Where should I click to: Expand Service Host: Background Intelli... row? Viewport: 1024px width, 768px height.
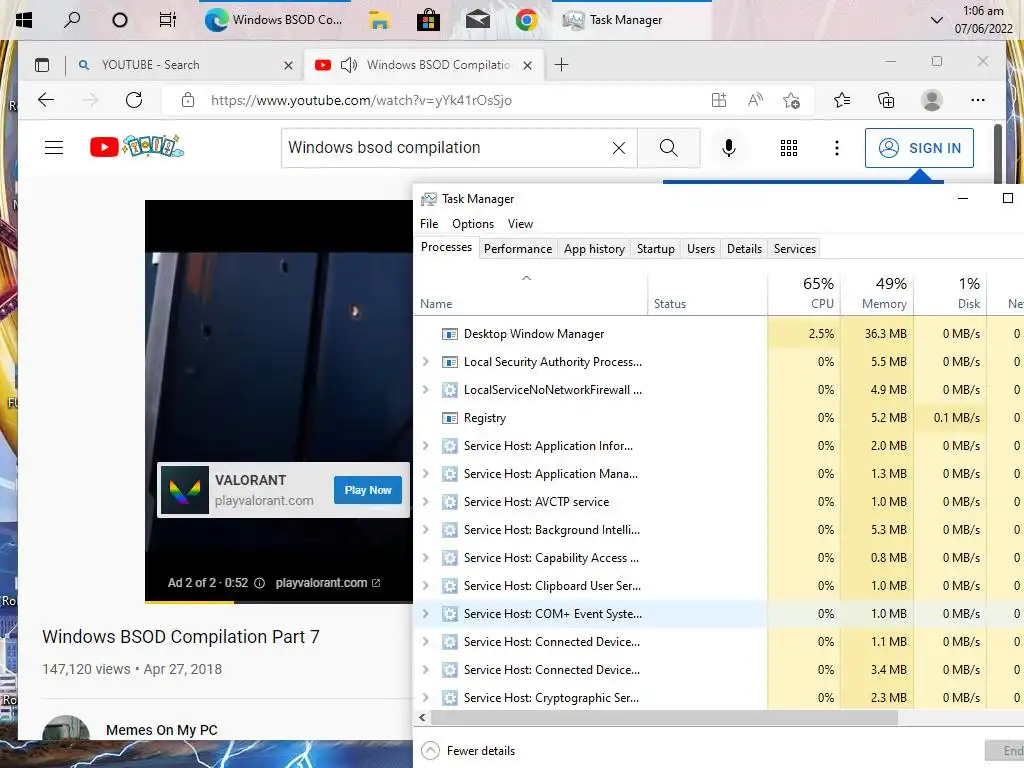coord(426,530)
